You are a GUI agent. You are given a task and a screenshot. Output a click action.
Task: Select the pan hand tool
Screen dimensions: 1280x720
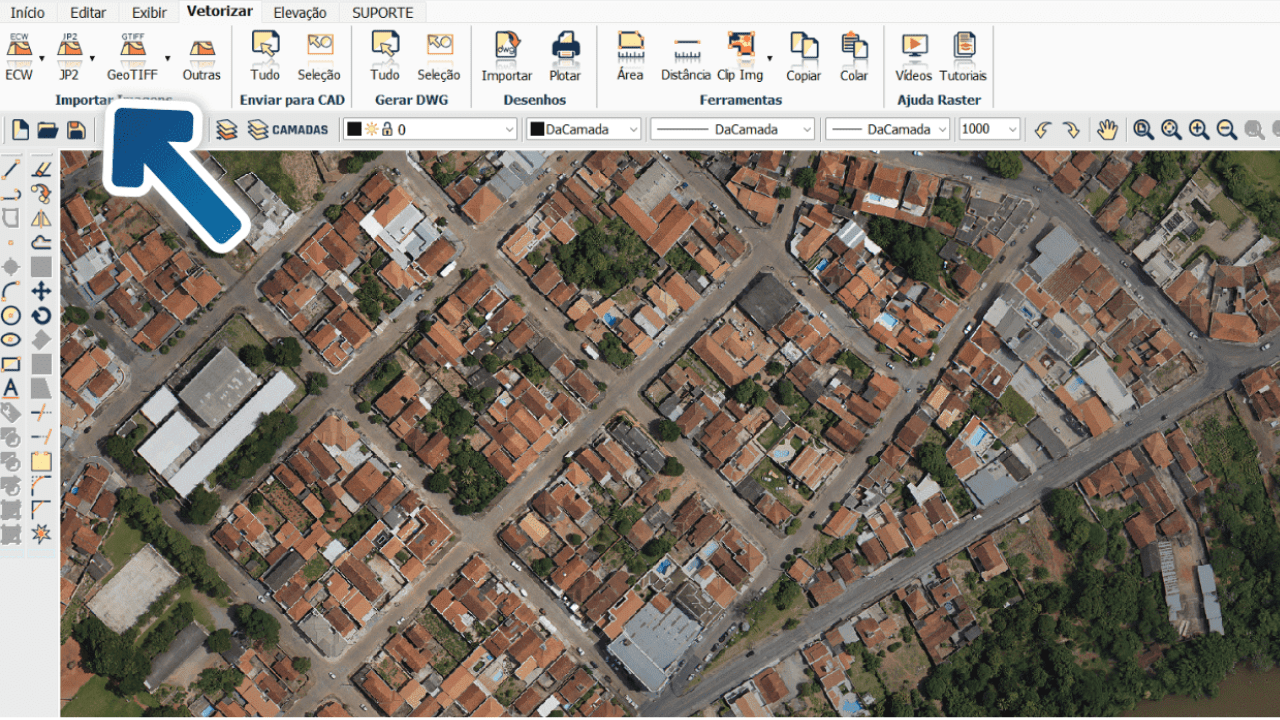pyautogui.click(x=1106, y=129)
